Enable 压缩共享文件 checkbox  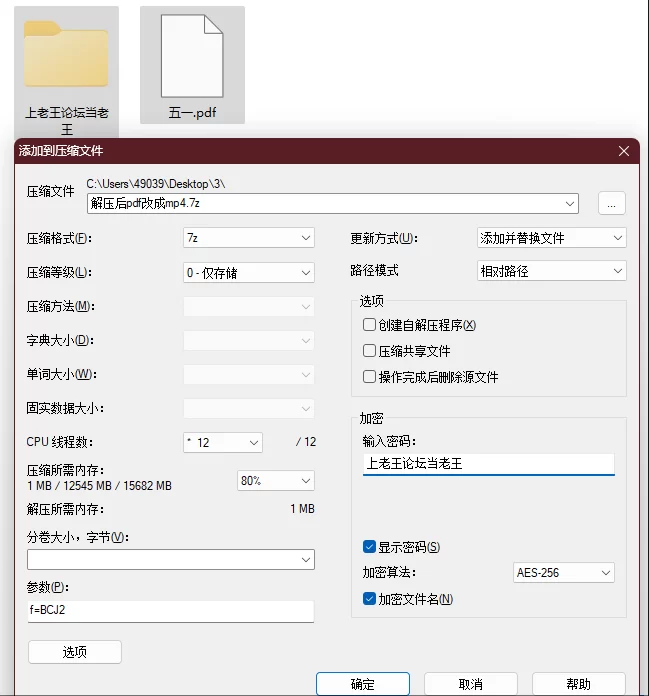tap(369, 351)
